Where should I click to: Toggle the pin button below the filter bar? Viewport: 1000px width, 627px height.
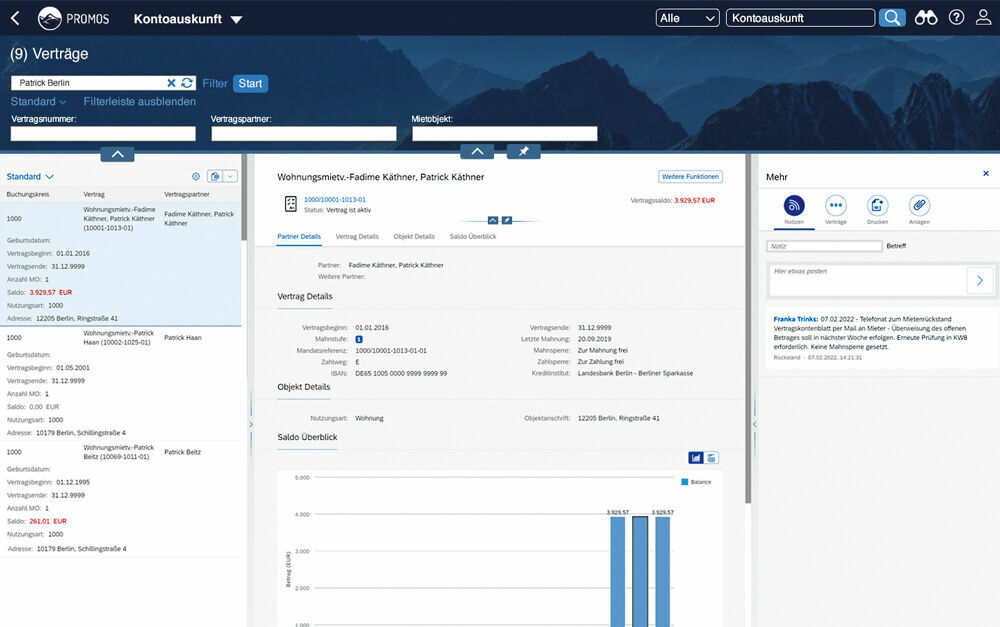(x=523, y=152)
